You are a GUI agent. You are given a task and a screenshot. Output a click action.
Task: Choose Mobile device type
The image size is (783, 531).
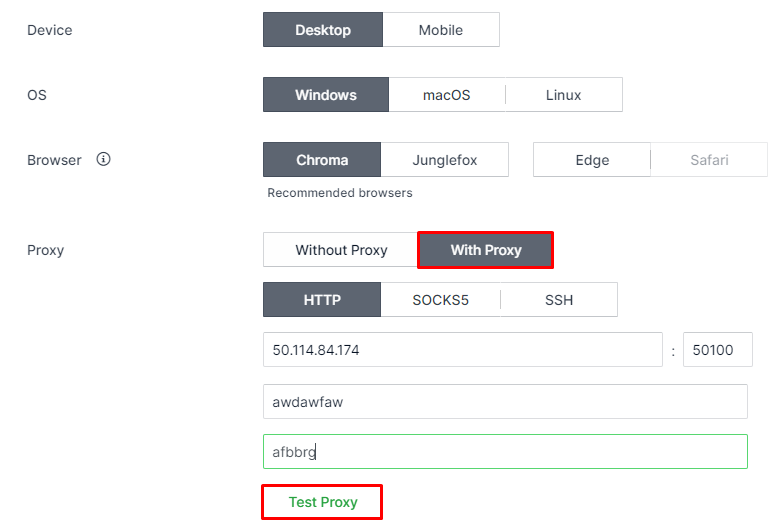point(441,30)
